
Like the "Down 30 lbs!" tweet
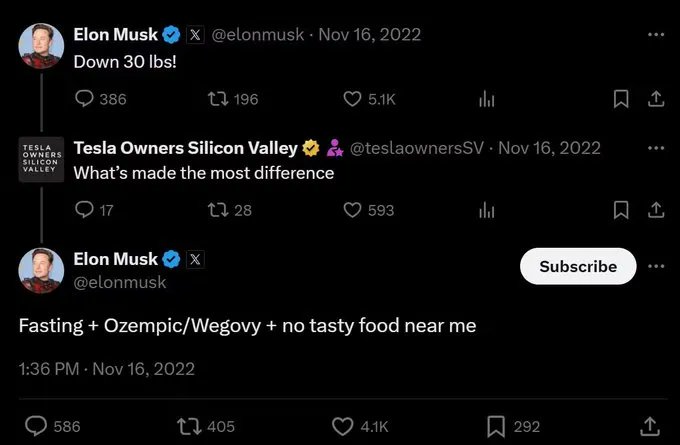coord(352,99)
